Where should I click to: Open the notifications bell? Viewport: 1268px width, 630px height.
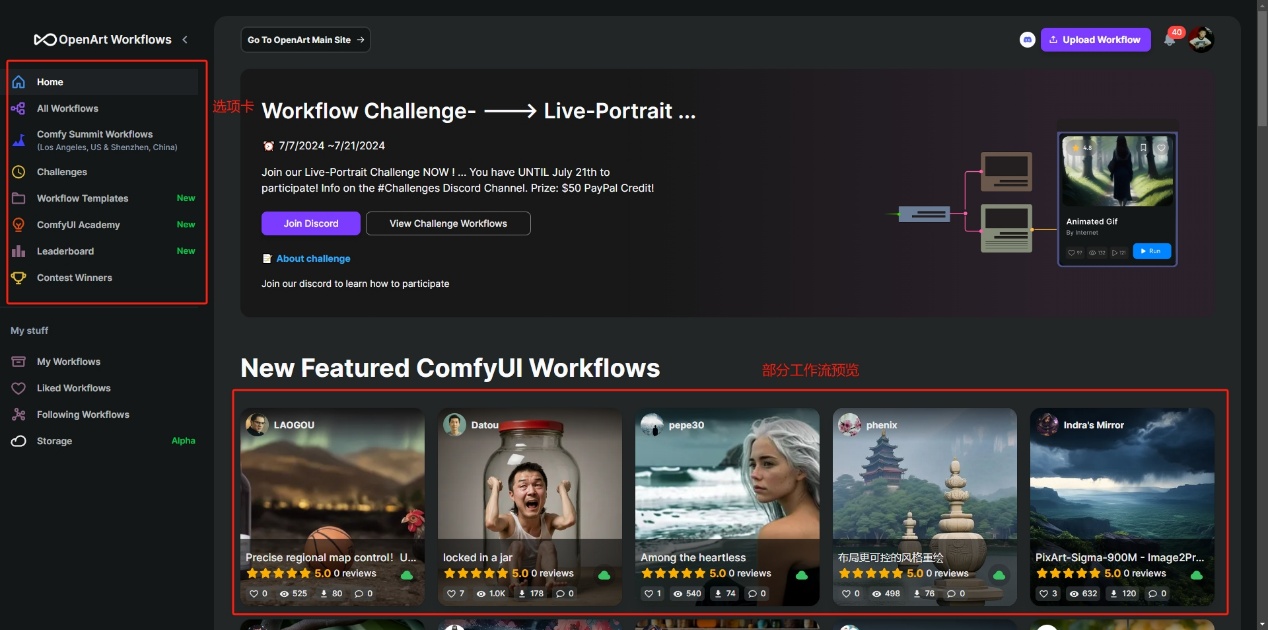click(x=1169, y=40)
